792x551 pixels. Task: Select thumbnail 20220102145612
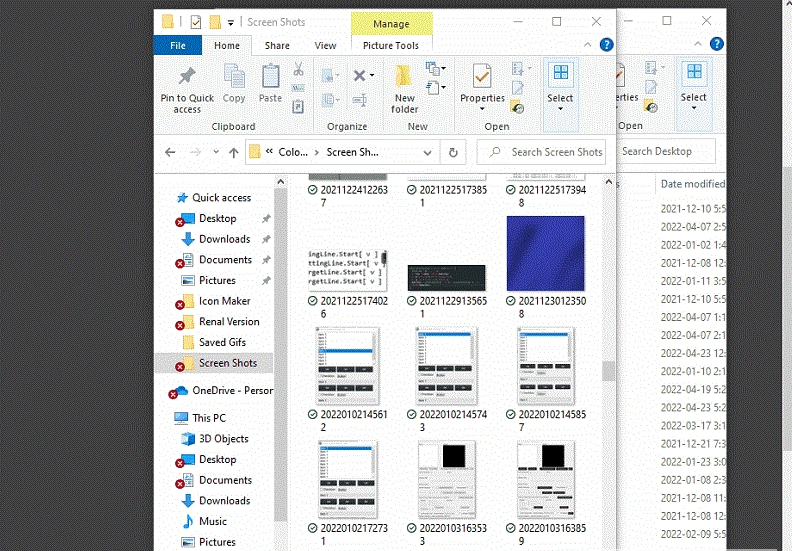348,366
